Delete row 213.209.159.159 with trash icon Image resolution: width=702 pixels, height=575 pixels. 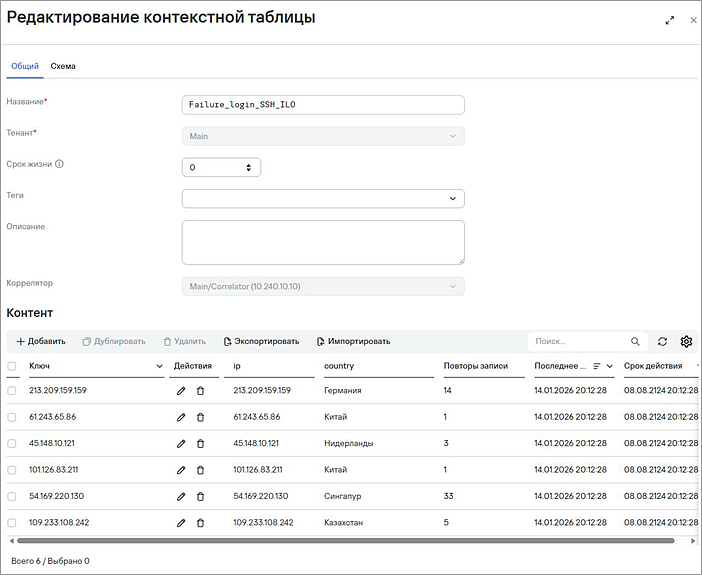(201, 391)
